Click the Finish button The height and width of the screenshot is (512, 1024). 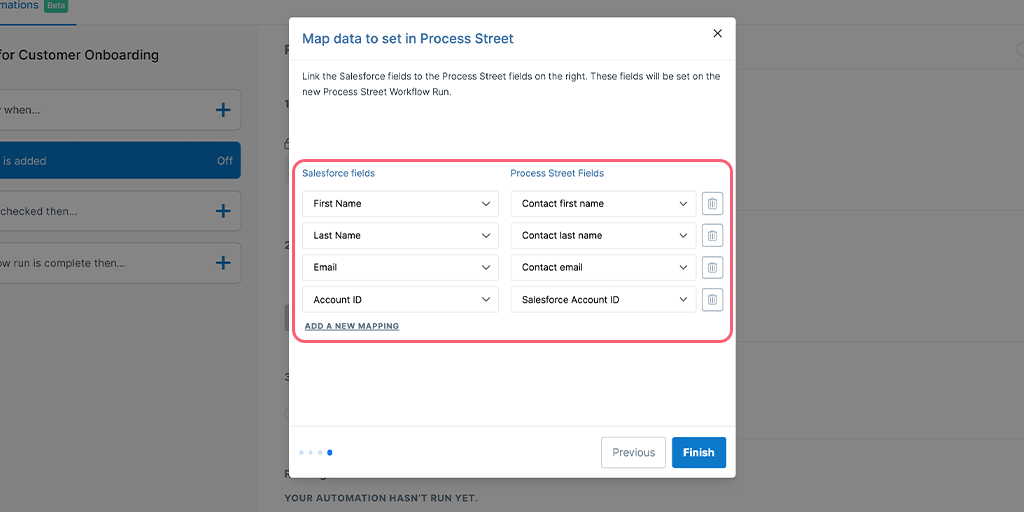(699, 453)
